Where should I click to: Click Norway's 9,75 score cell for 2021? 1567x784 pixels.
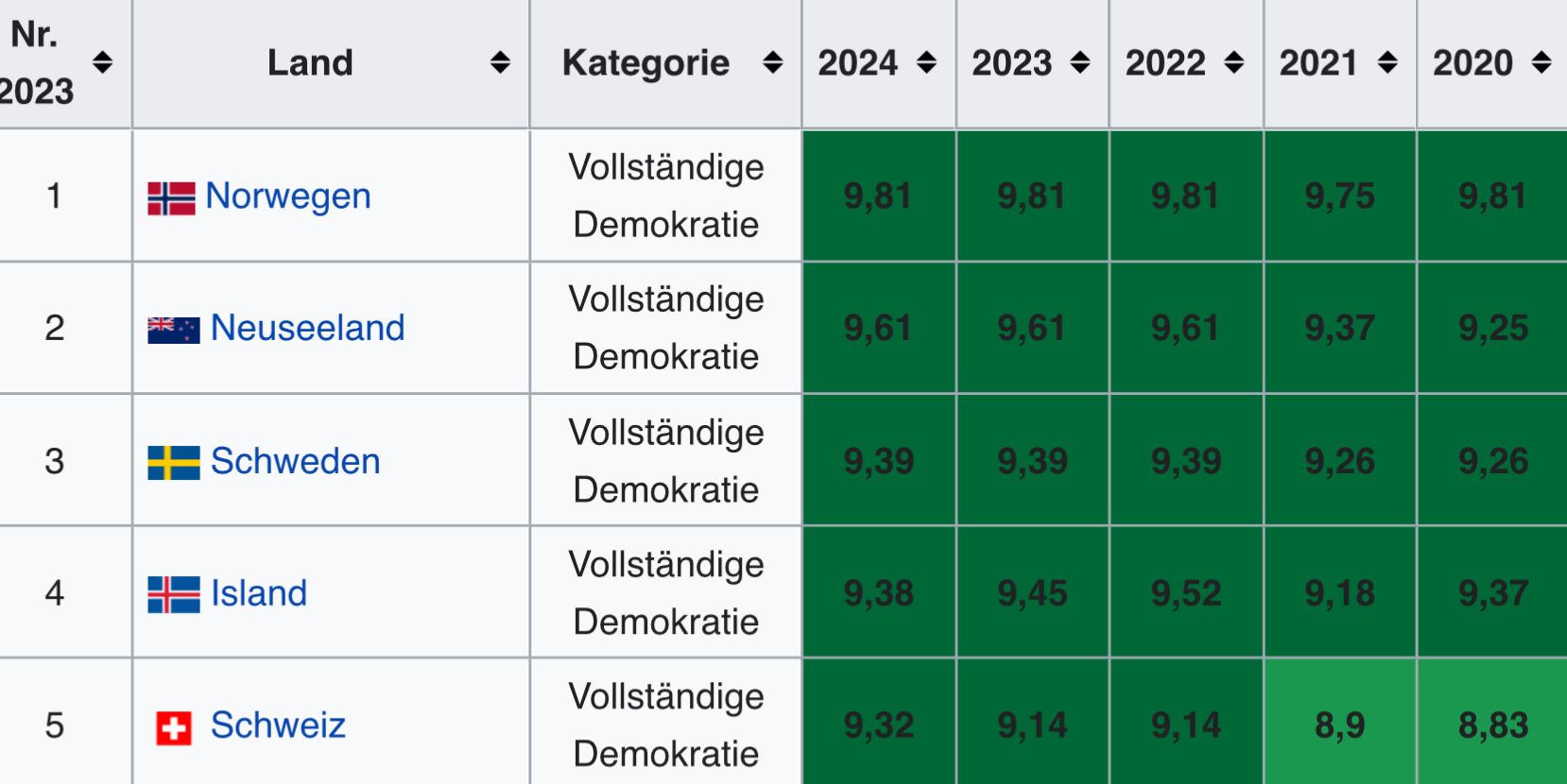[x=1339, y=196]
